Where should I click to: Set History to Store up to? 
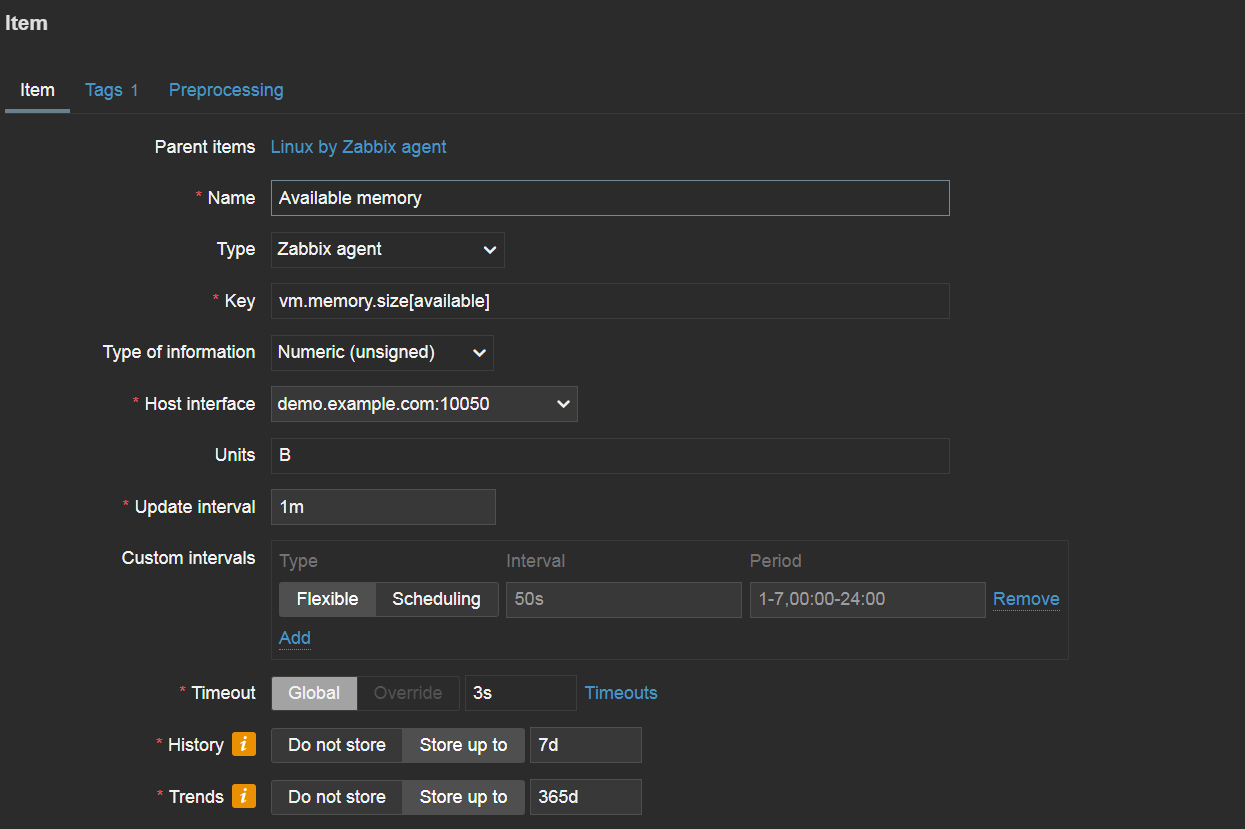click(463, 745)
